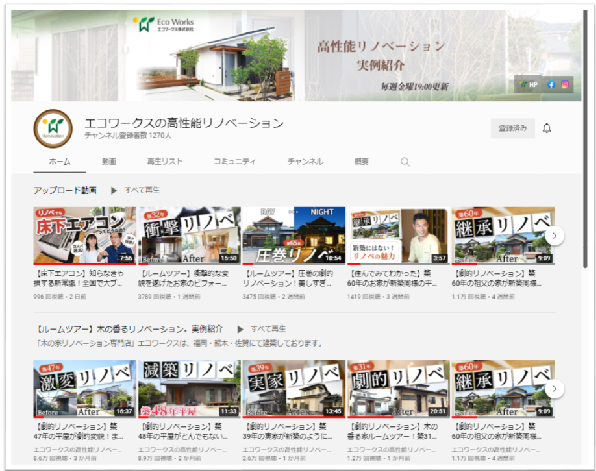Open the 減築リノベ video thumbnail
Screen dimensions: 596x471
[189, 389]
